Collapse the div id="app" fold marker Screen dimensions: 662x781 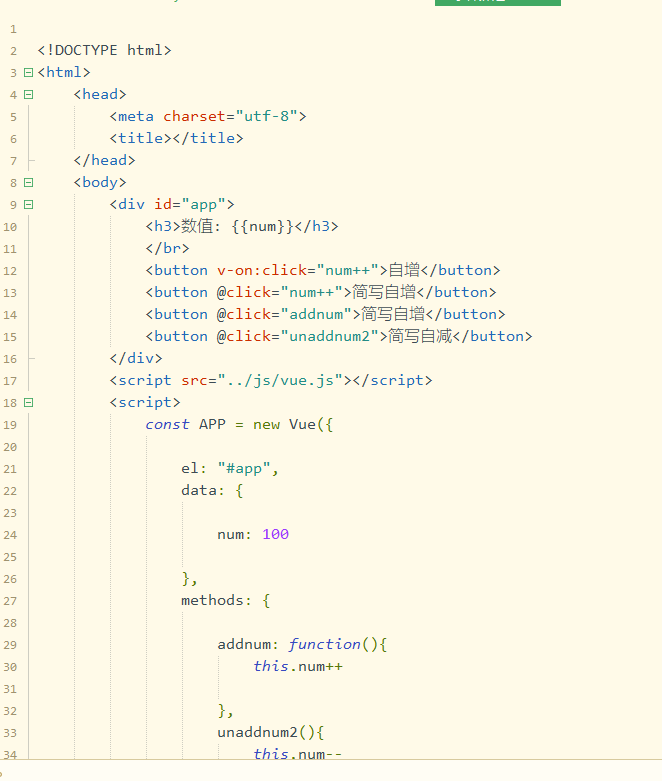pyautogui.click(x=28, y=205)
